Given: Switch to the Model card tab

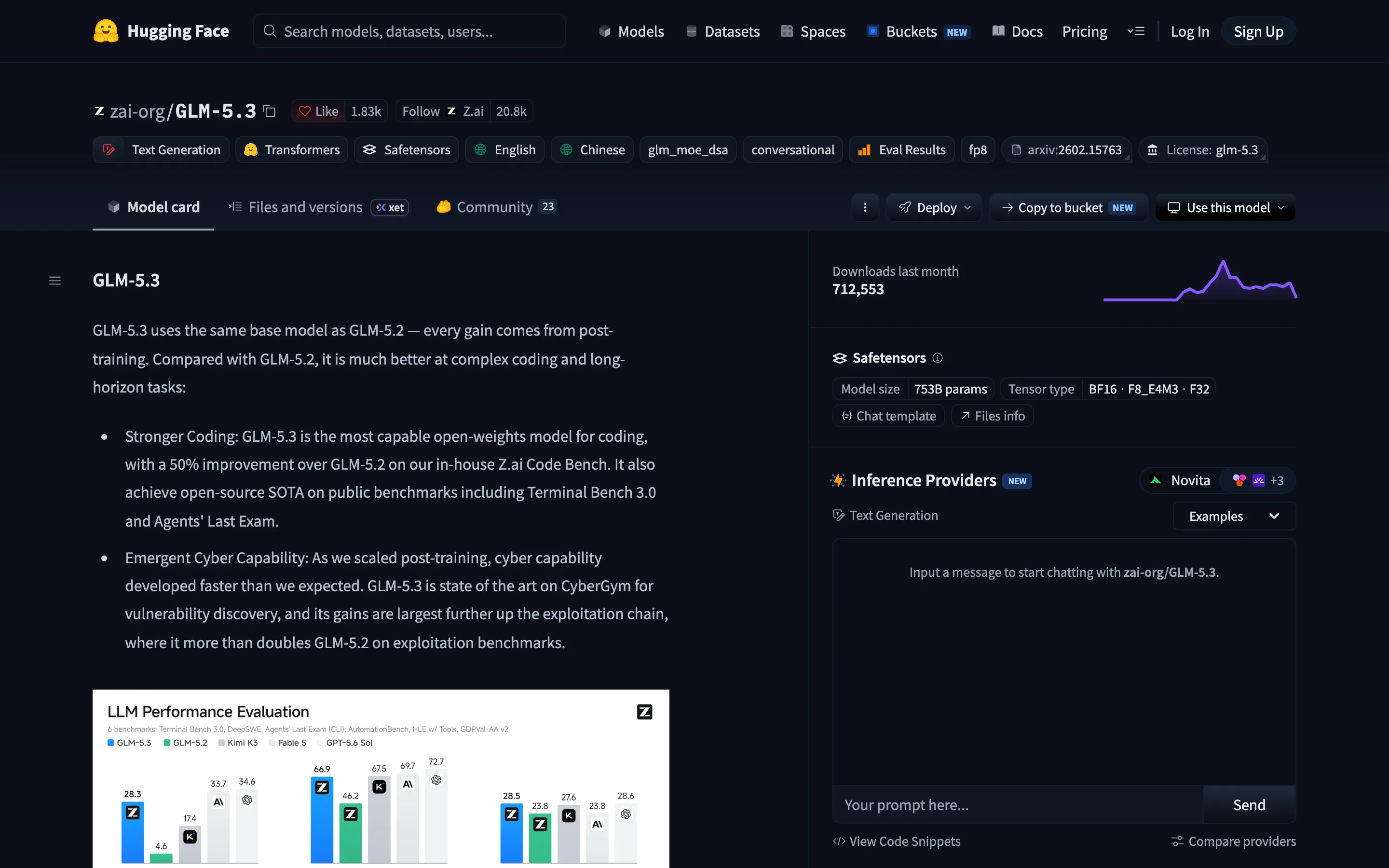Looking at the screenshot, I should coord(153,207).
